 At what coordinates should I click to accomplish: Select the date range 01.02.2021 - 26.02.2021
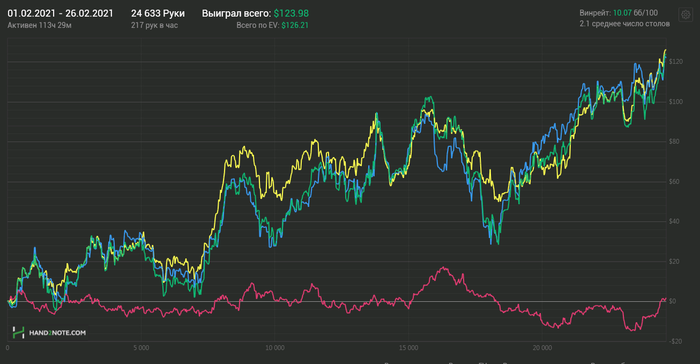(60, 13)
